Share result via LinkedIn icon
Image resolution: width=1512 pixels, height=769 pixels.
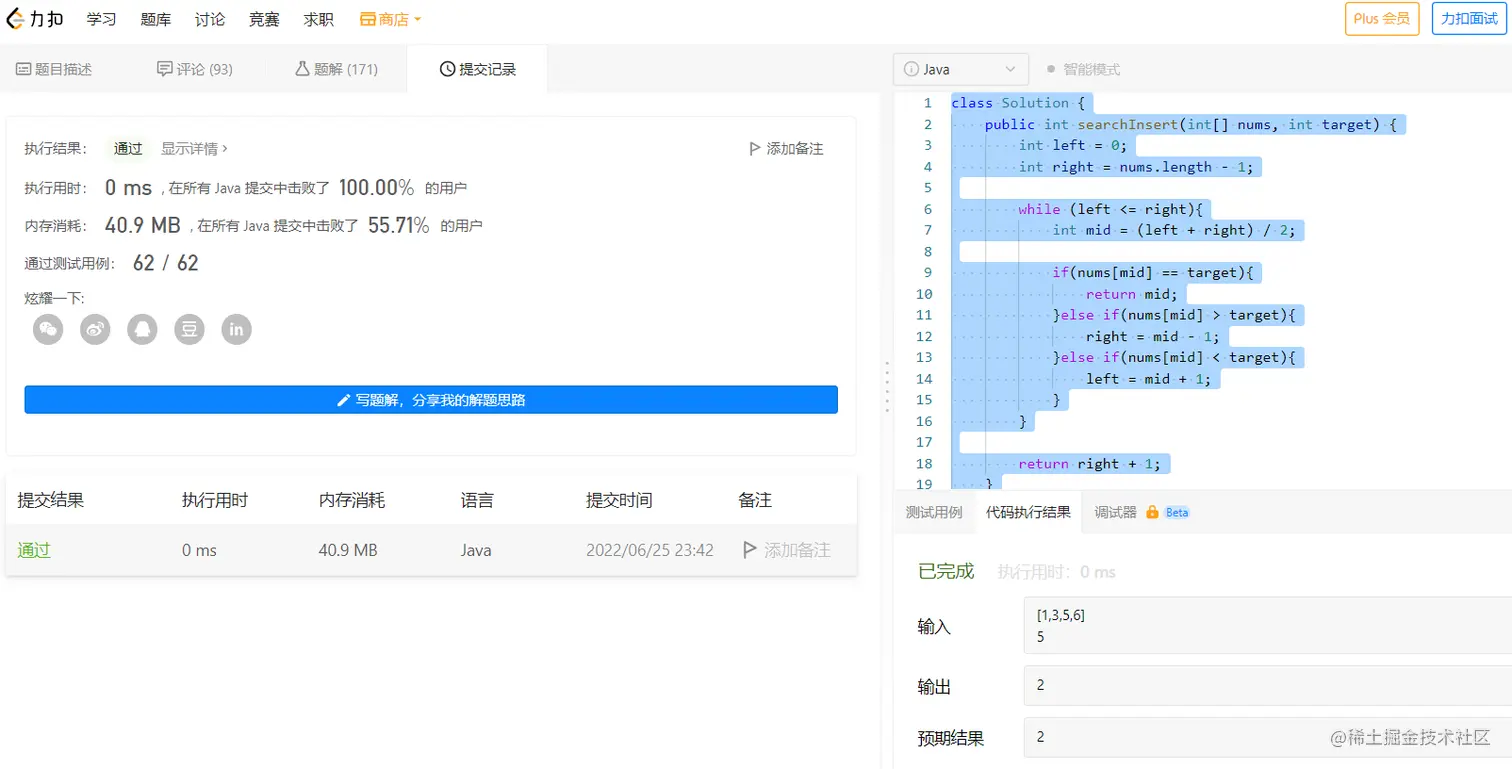236,329
